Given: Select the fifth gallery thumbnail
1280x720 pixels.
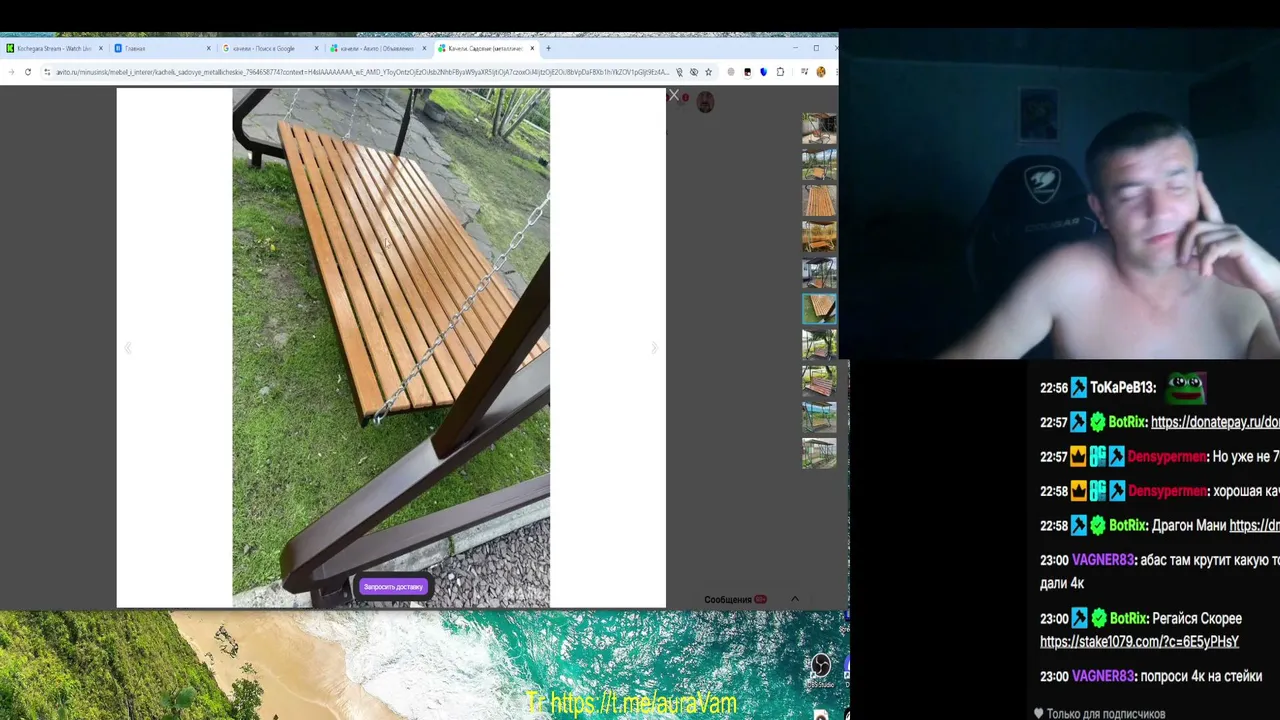Looking at the screenshot, I should [x=819, y=273].
